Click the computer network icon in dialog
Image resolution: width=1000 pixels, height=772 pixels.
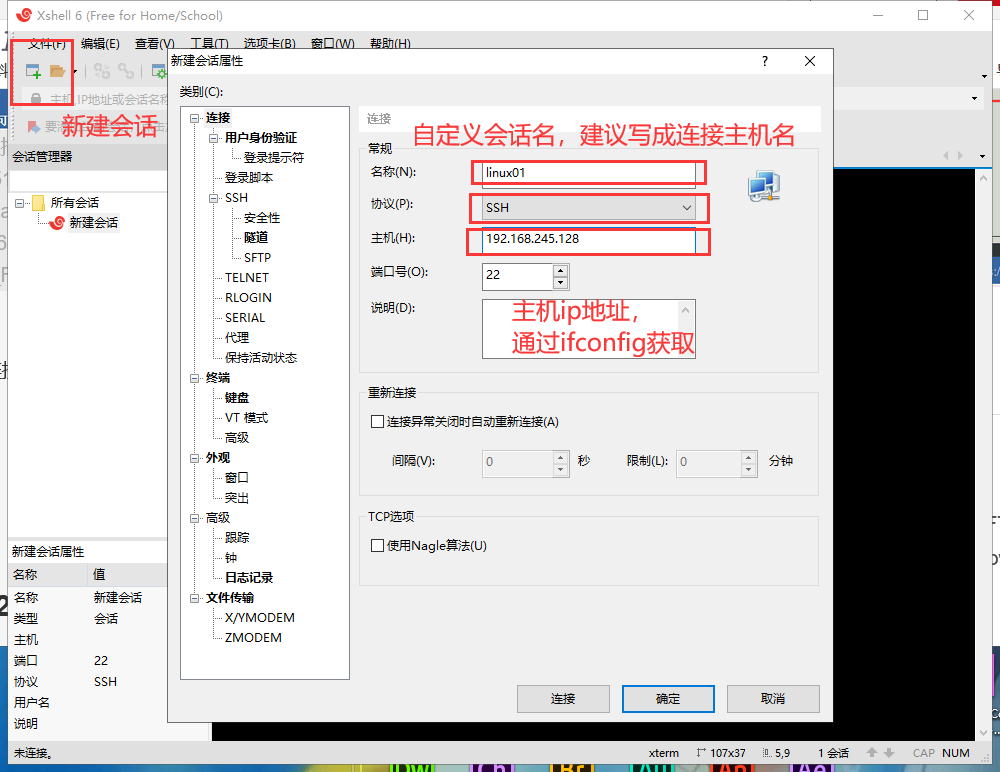point(764,186)
